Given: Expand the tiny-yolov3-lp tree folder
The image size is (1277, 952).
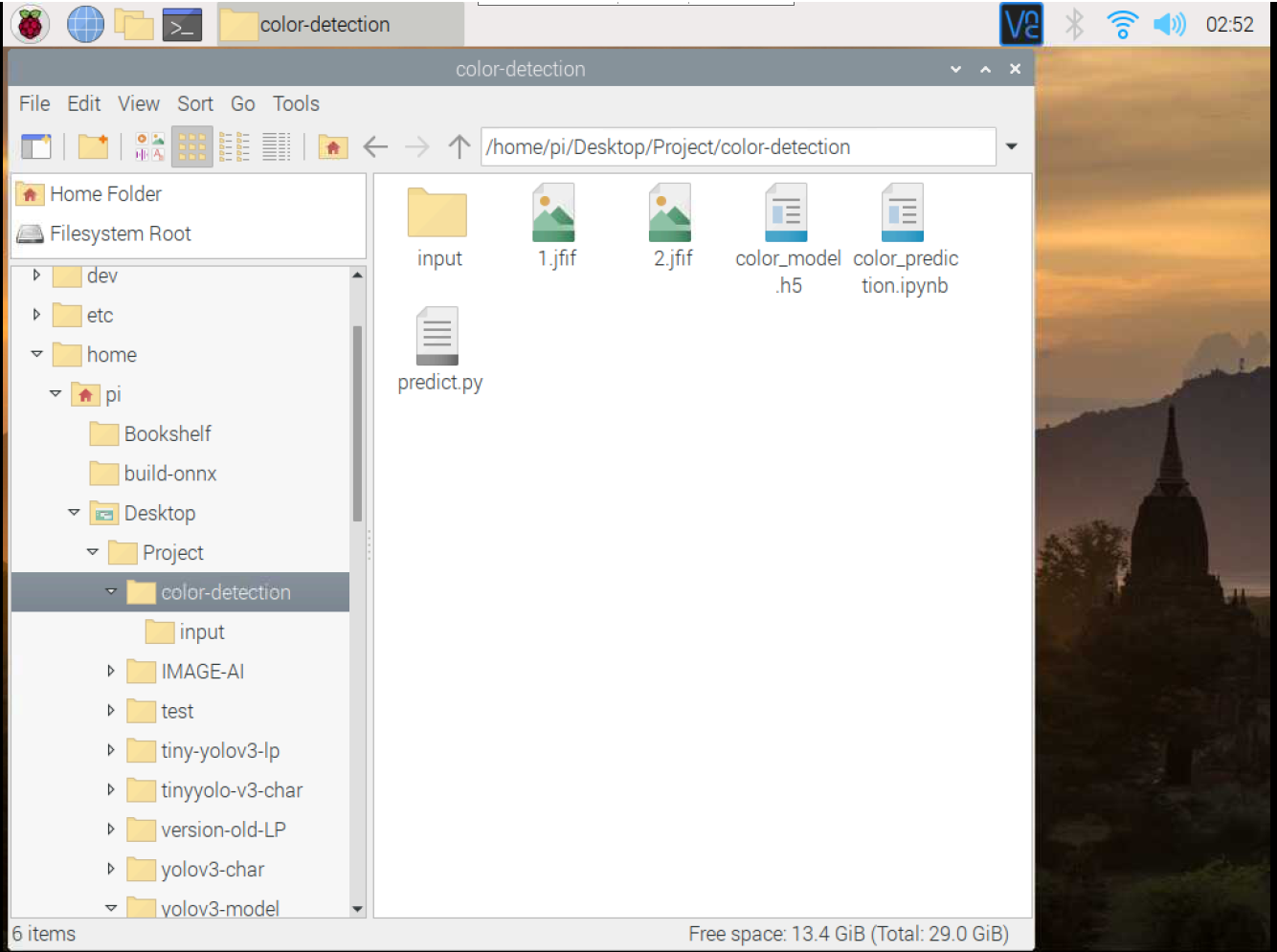Looking at the screenshot, I should pyautogui.click(x=111, y=750).
